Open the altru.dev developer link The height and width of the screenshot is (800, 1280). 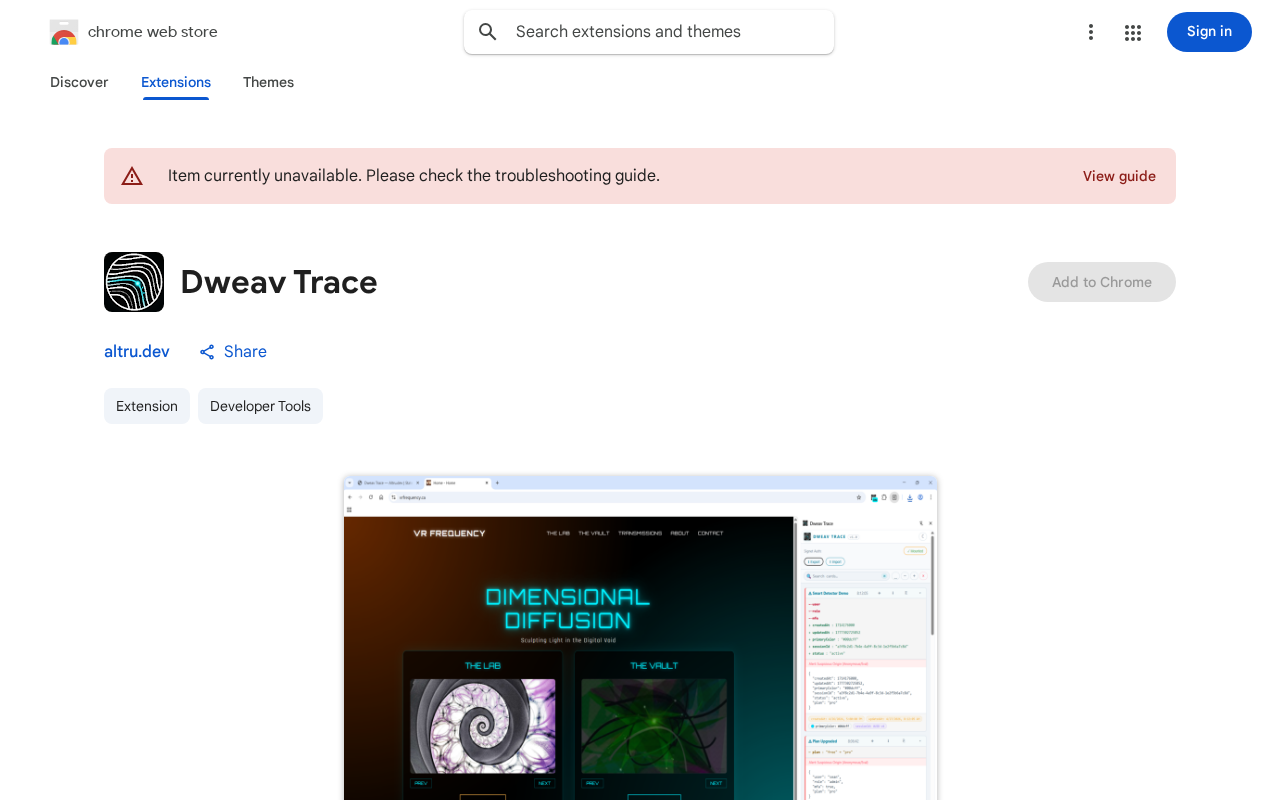click(137, 352)
